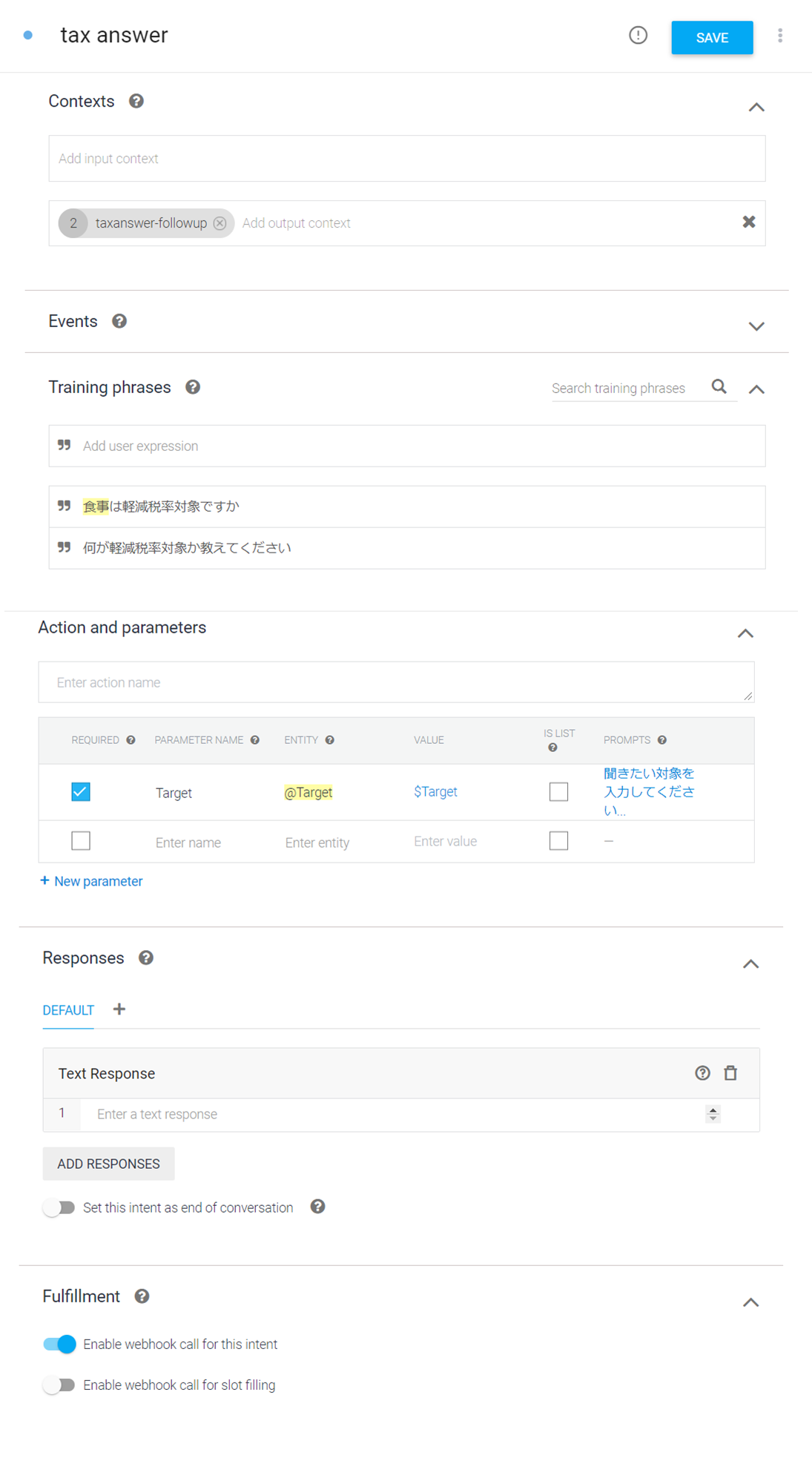Remove the taxanswer-followup output context chip
The width and height of the screenshot is (812, 1464).
tap(220, 223)
